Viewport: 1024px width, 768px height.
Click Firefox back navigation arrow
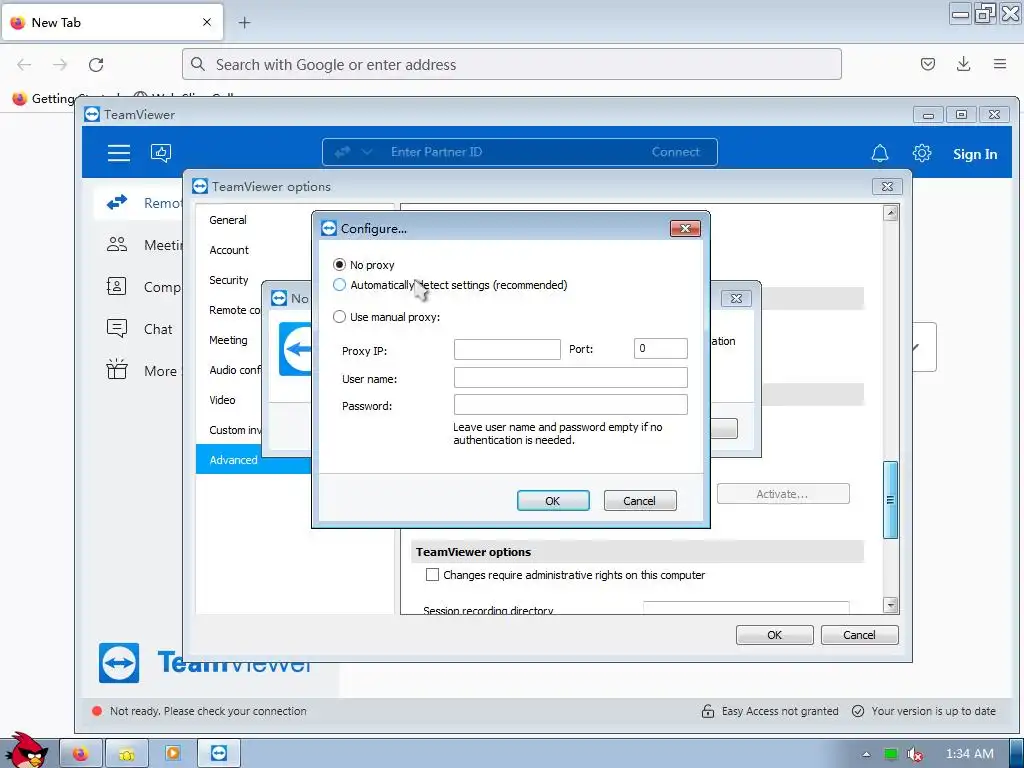click(x=24, y=65)
